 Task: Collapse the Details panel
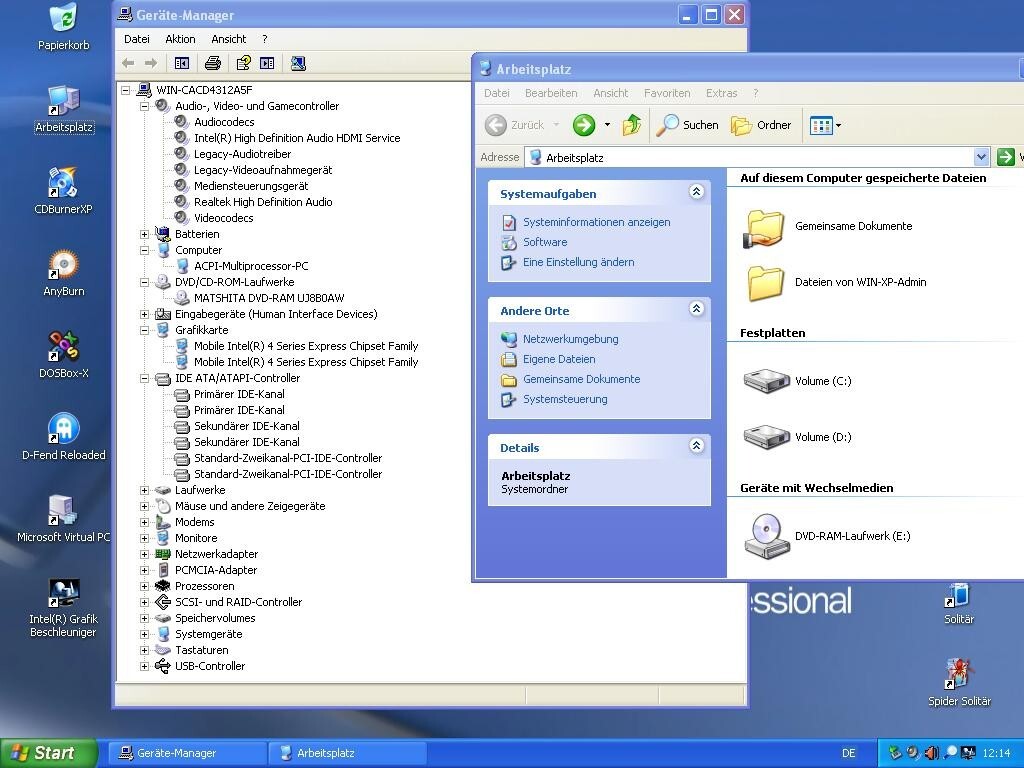696,446
